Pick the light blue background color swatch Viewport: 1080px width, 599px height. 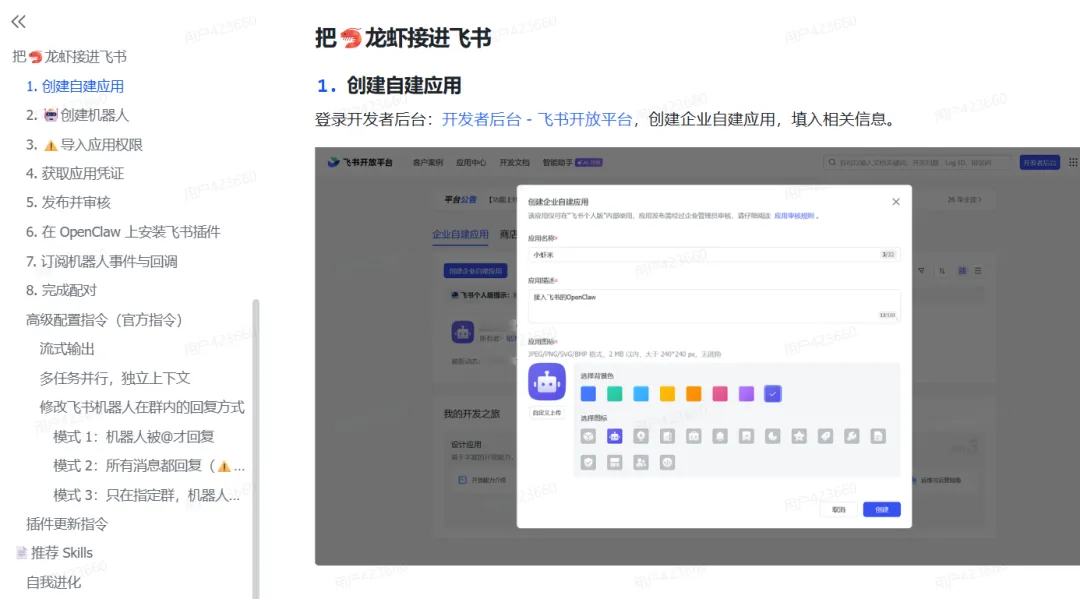tap(641, 394)
